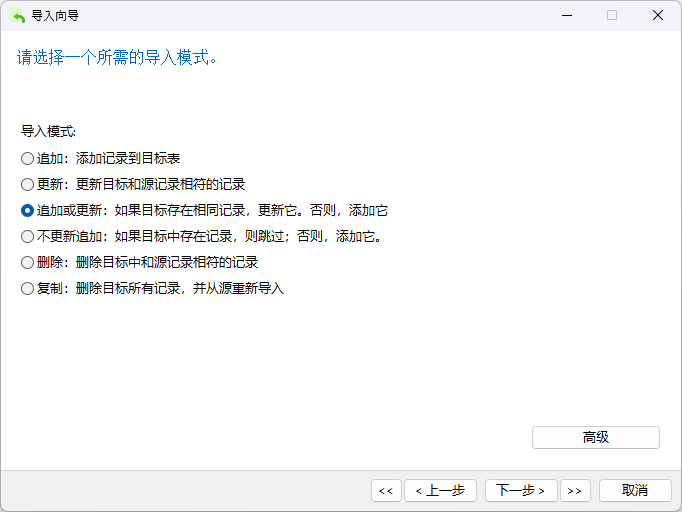Screen dimensions: 682x512
Task: Open the 高级 advanced settings
Action: tap(595, 437)
